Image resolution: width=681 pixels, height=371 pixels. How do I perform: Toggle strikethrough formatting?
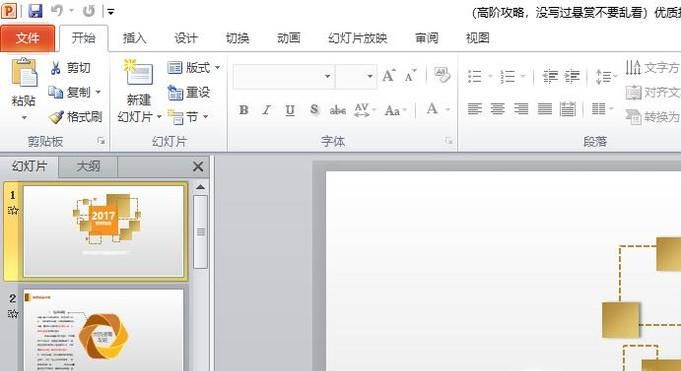coord(337,110)
